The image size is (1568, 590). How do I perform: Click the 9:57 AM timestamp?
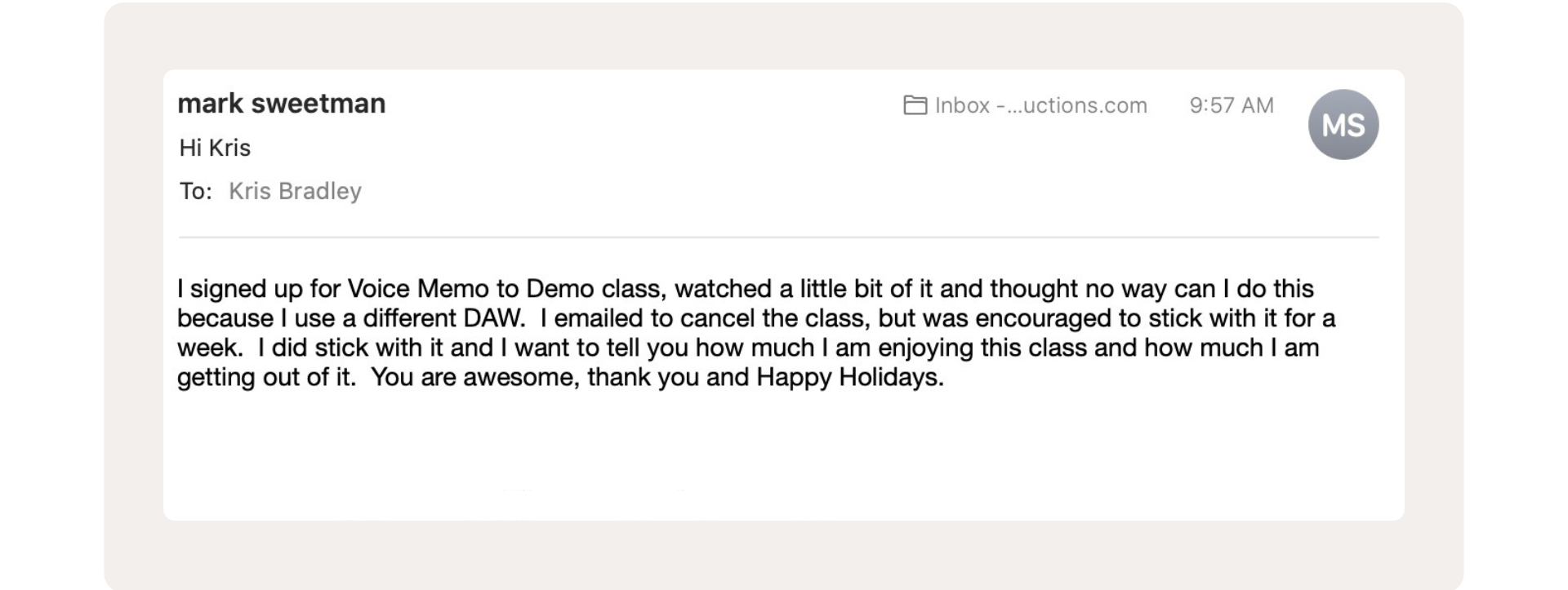coord(1232,105)
